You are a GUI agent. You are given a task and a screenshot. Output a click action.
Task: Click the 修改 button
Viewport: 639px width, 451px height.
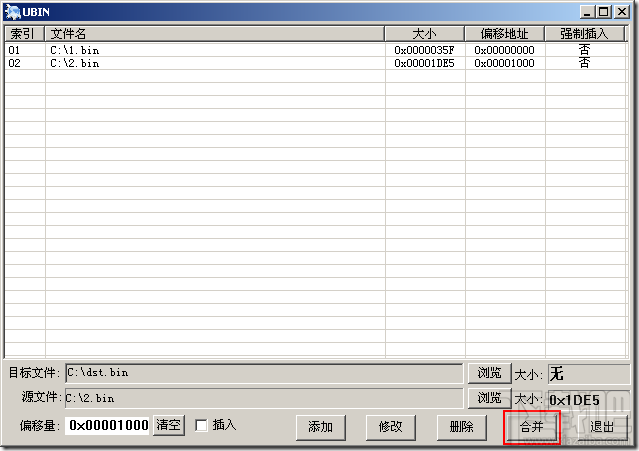coord(390,427)
